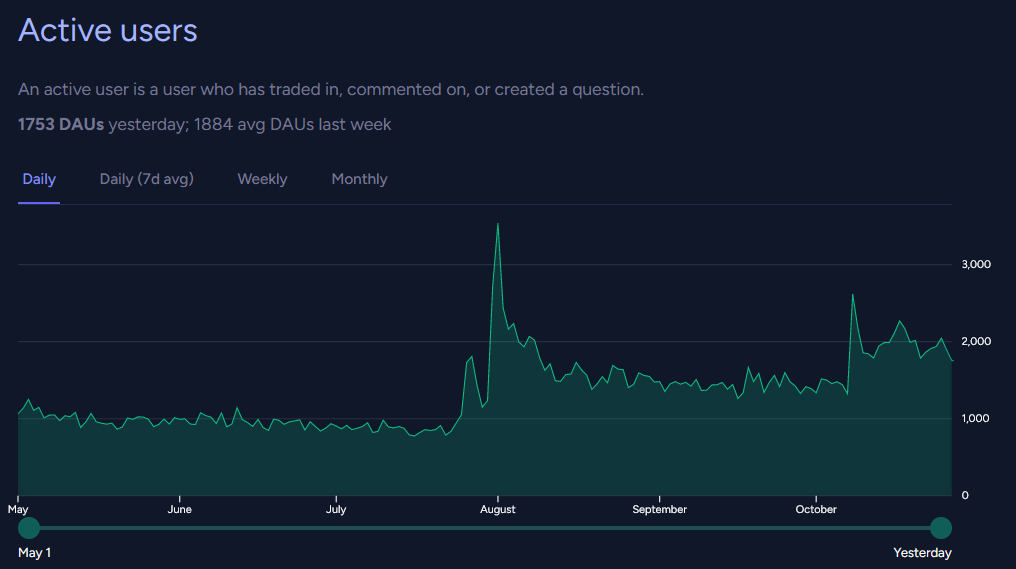Viewport: 1016px width, 569px height.
Task: Click the August peak on the chart
Action: [x=498, y=224]
